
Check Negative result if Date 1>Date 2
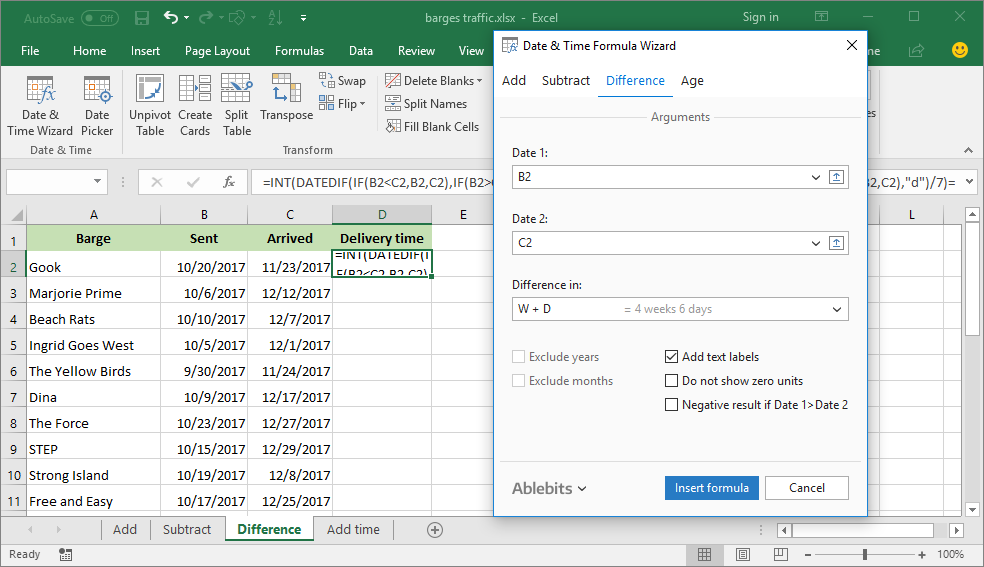[x=672, y=405]
